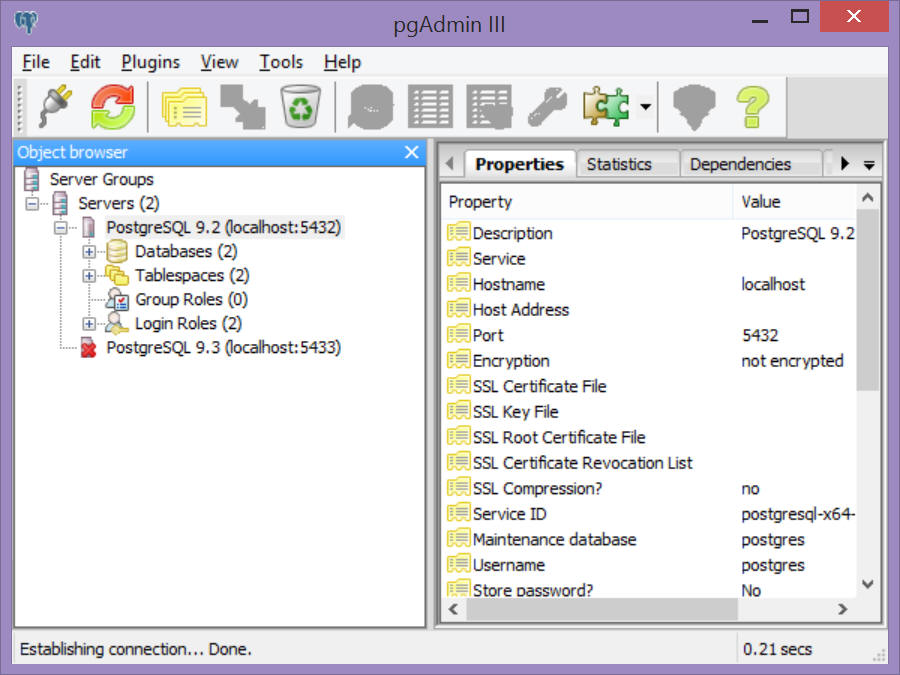Image resolution: width=900 pixels, height=675 pixels.
Task: Click the Username property row icon
Action: 459,564
